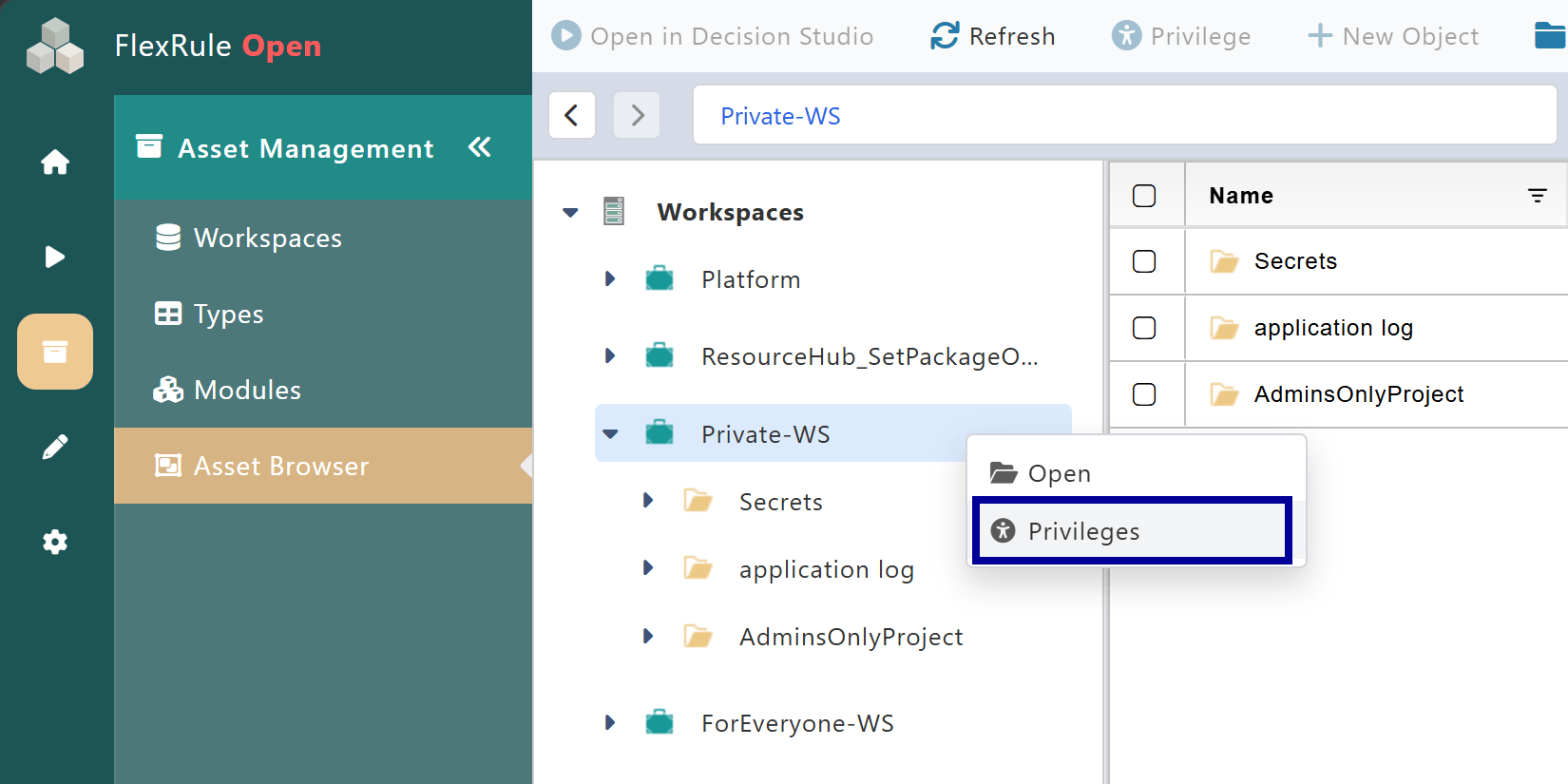Expand the ForEveryone-WS workspace node
This screenshot has height=784, width=1568.
(610, 723)
